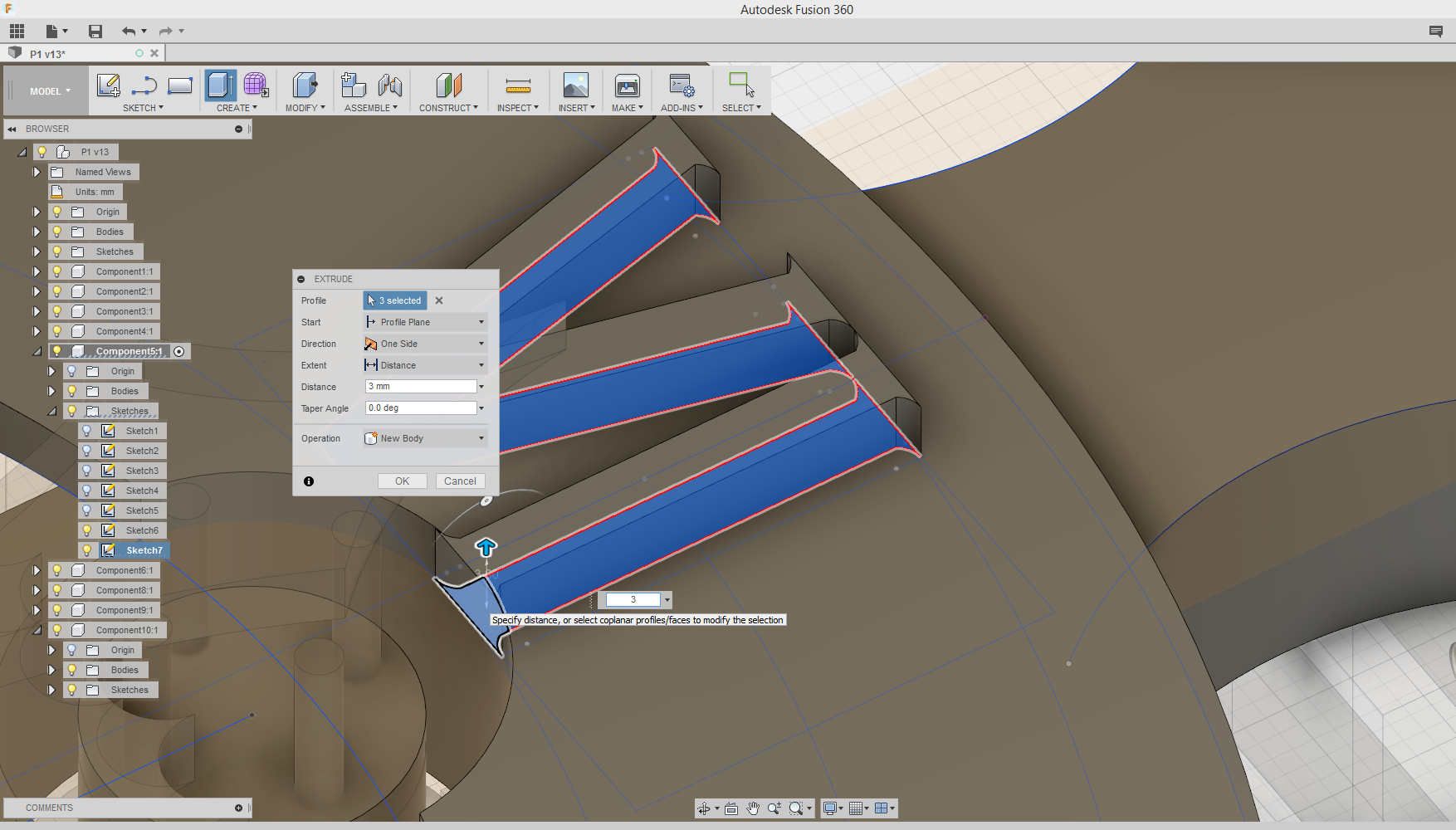Viewport: 1456px width, 830px height.
Task: Click the Taper Angle 0.0 deg field
Action: click(x=421, y=408)
